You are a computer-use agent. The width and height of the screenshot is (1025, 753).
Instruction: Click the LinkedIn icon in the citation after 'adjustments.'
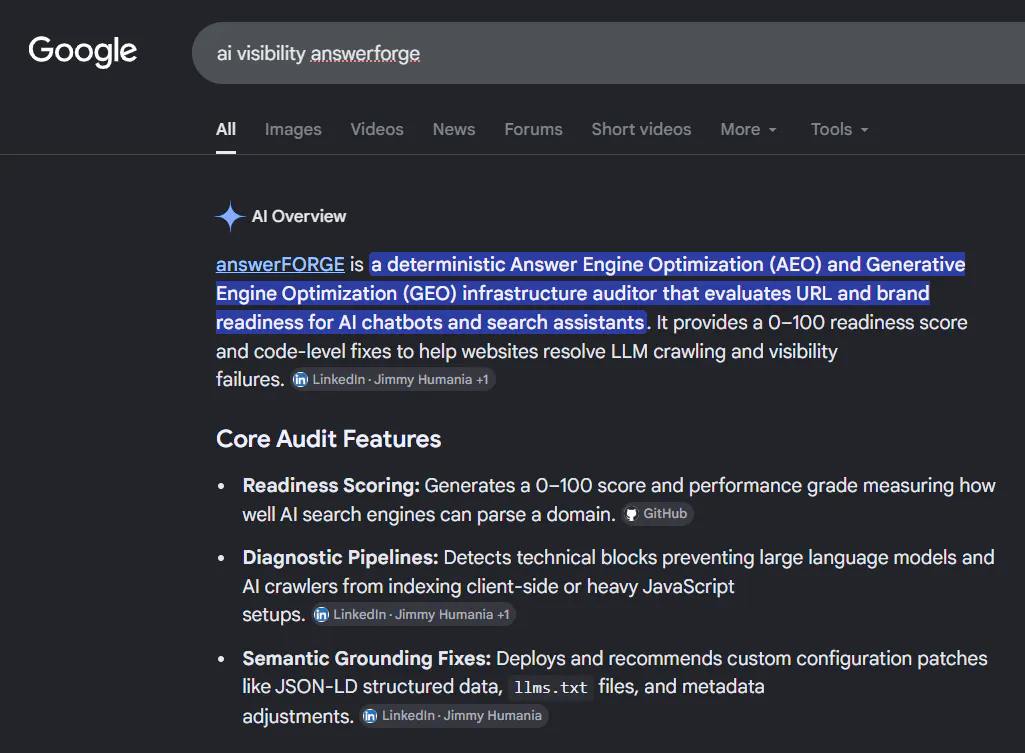point(370,716)
